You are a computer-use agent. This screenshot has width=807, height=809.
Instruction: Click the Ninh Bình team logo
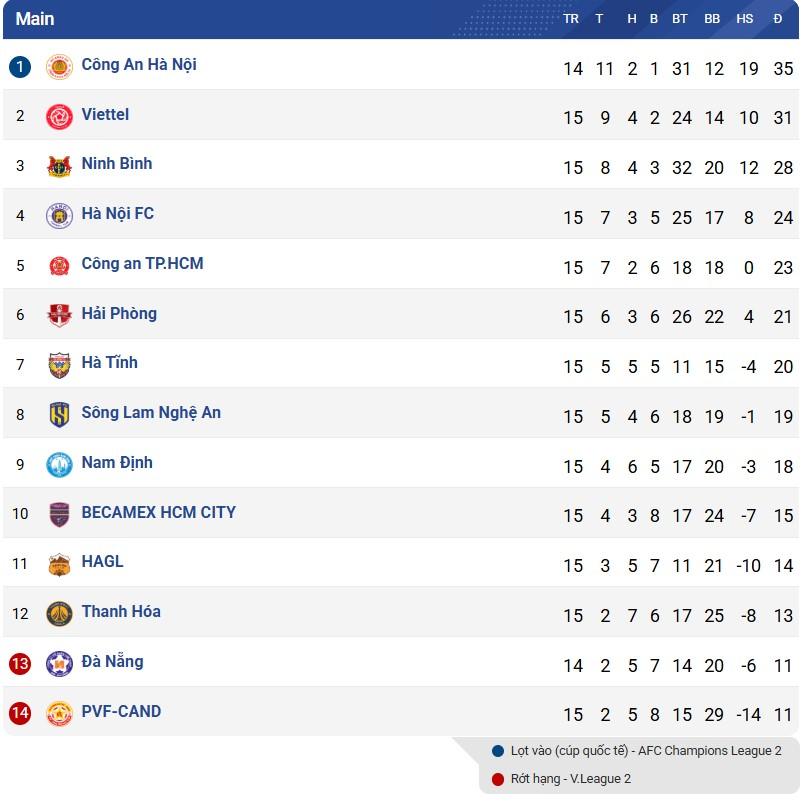tap(59, 166)
